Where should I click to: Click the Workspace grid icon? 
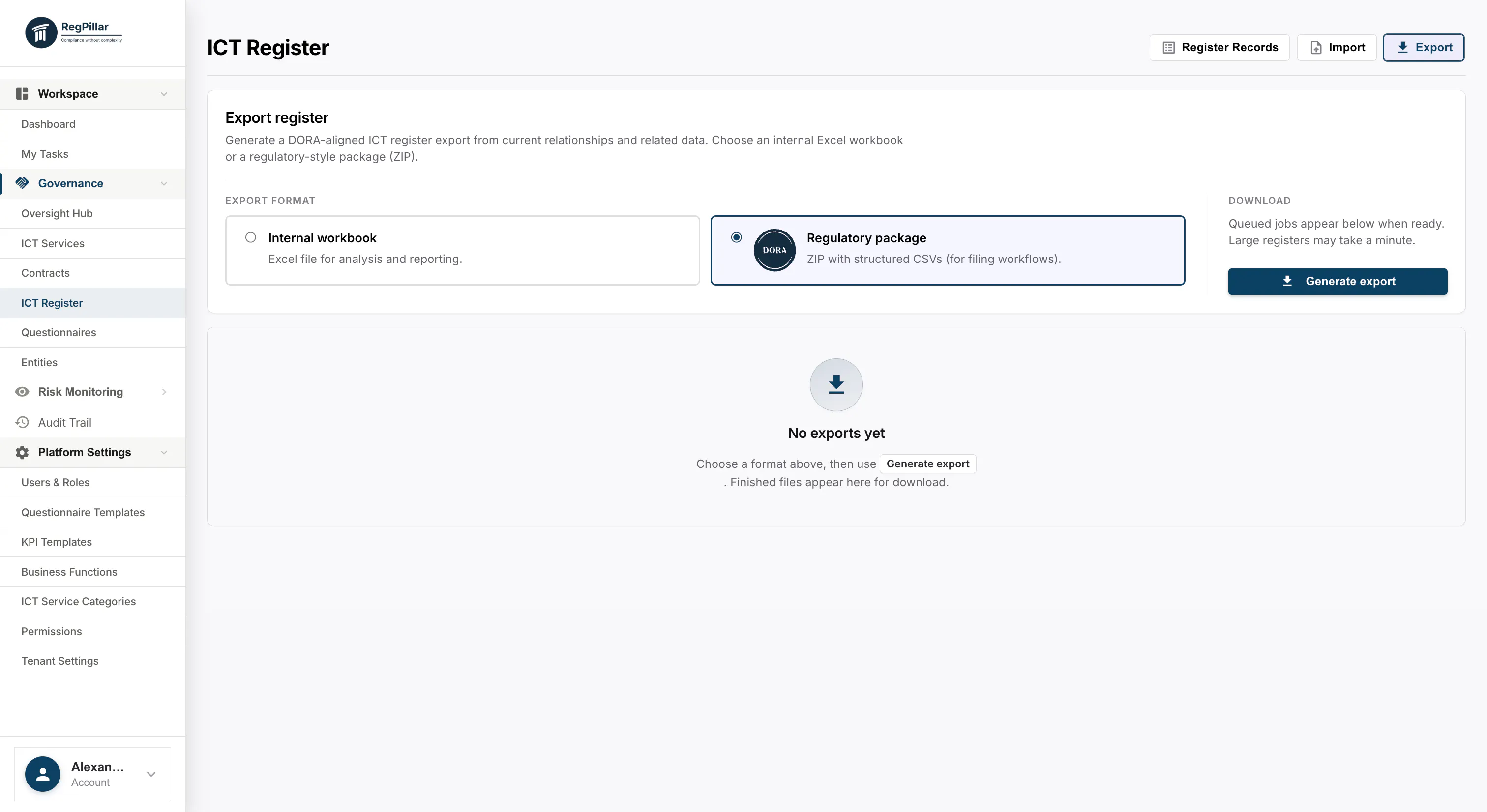click(x=22, y=93)
